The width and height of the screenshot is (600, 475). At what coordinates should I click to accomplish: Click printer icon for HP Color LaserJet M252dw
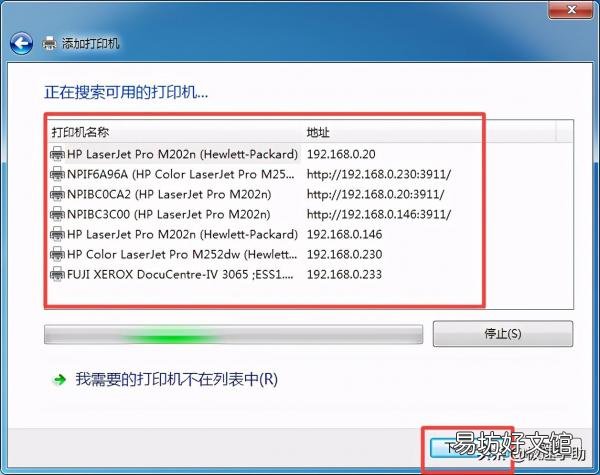(x=57, y=254)
